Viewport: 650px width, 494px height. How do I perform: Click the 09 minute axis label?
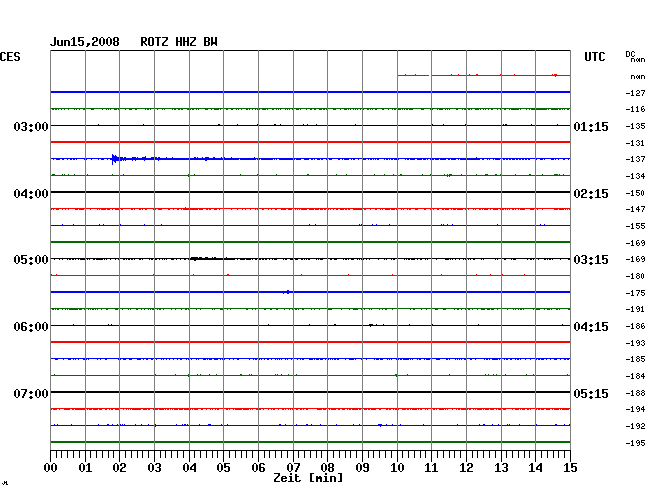(362, 468)
